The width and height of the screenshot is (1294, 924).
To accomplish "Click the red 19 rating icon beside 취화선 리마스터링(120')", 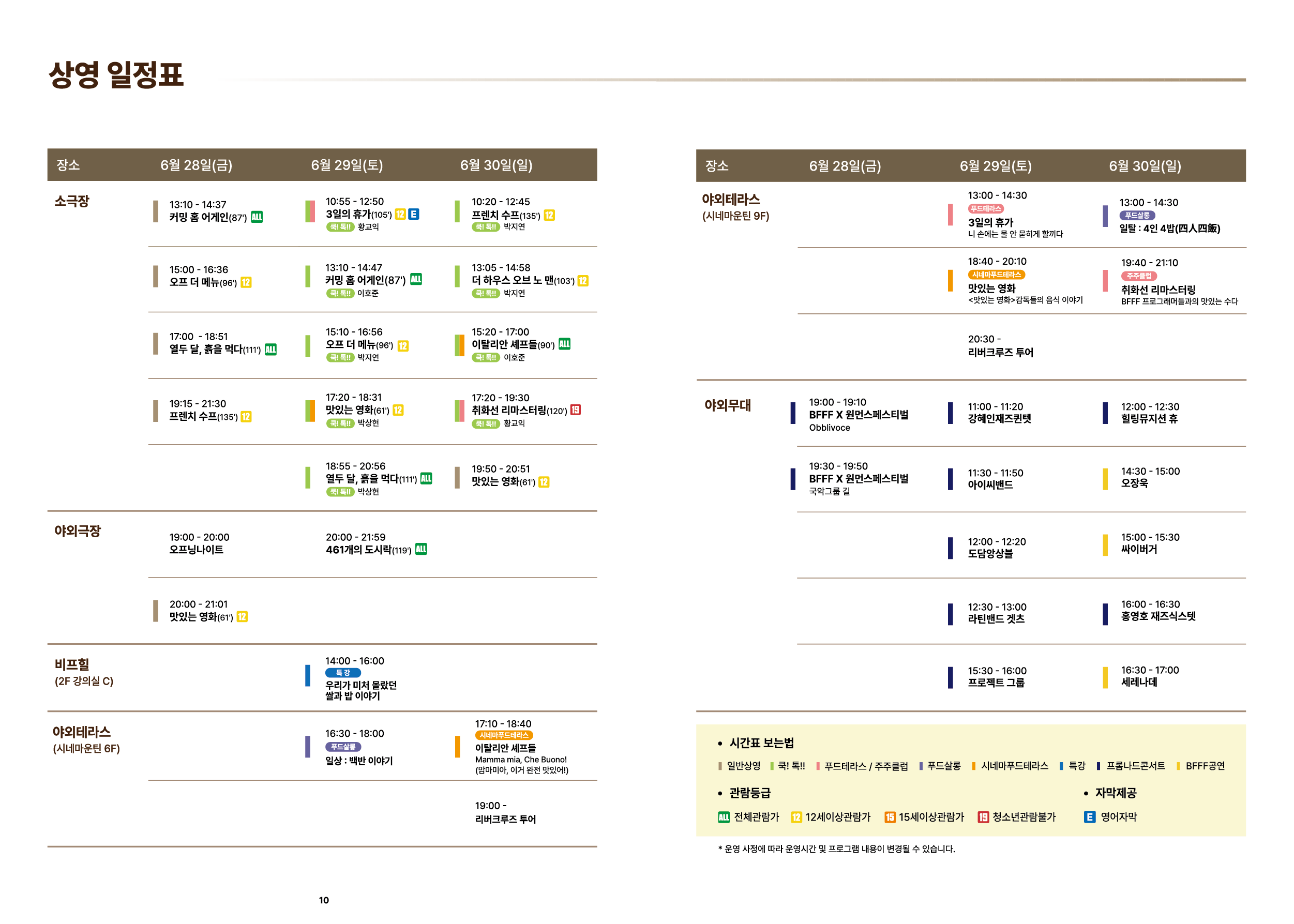I will point(575,410).
